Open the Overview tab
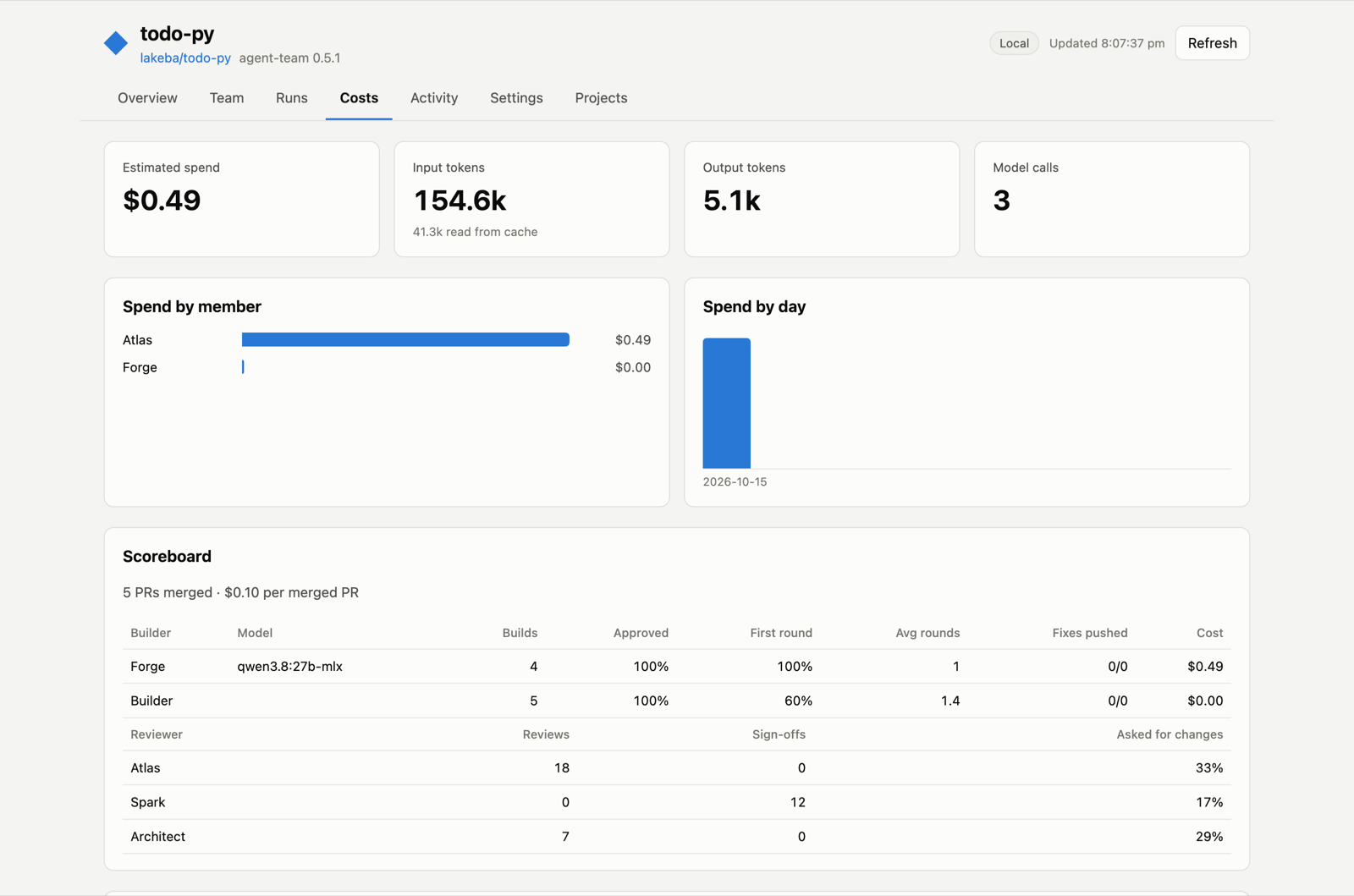The width and height of the screenshot is (1354, 896). point(147,98)
